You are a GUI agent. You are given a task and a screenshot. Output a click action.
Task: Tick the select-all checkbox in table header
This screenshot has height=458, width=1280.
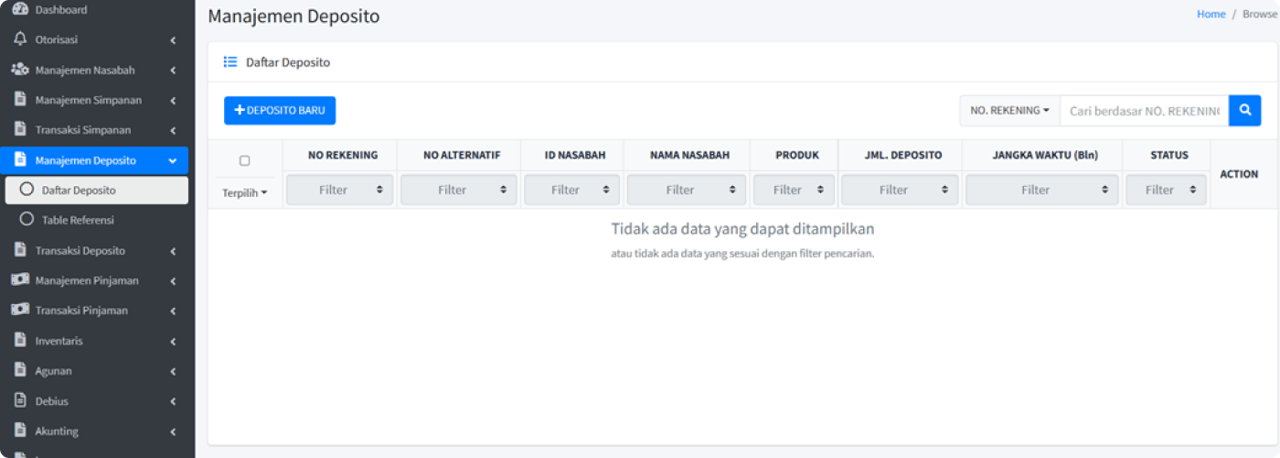tap(245, 161)
